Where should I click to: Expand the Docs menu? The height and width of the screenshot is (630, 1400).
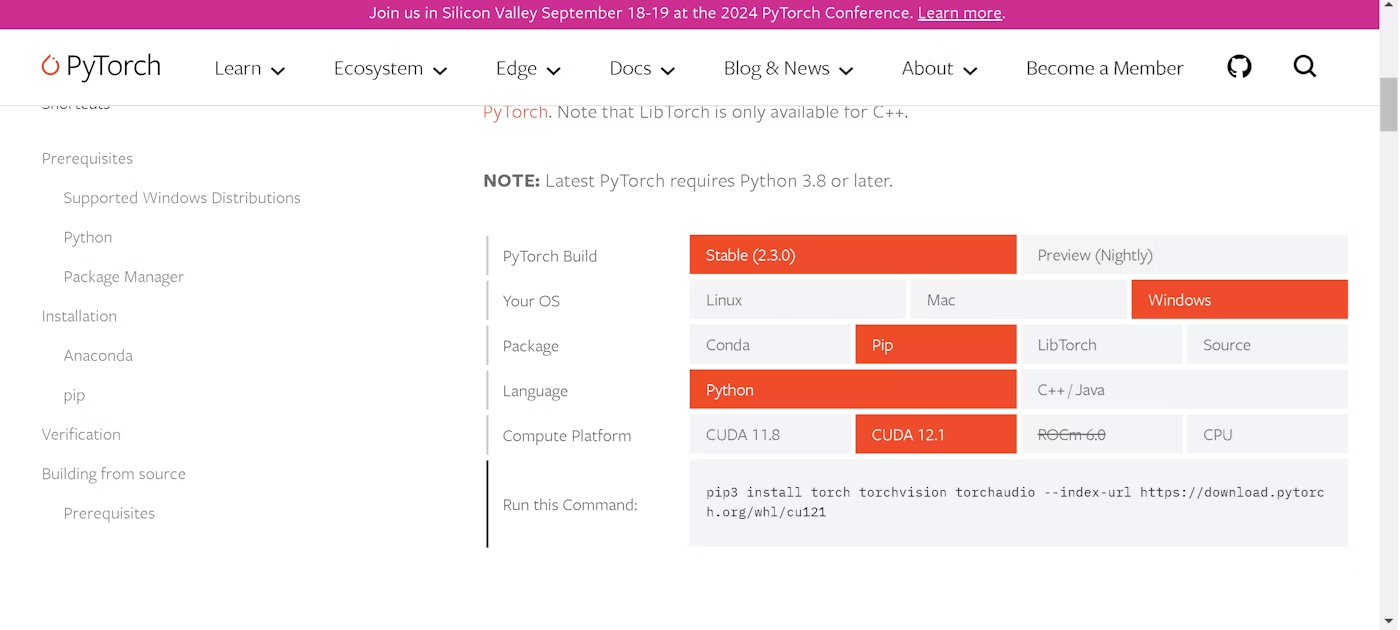[x=642, y=68]
